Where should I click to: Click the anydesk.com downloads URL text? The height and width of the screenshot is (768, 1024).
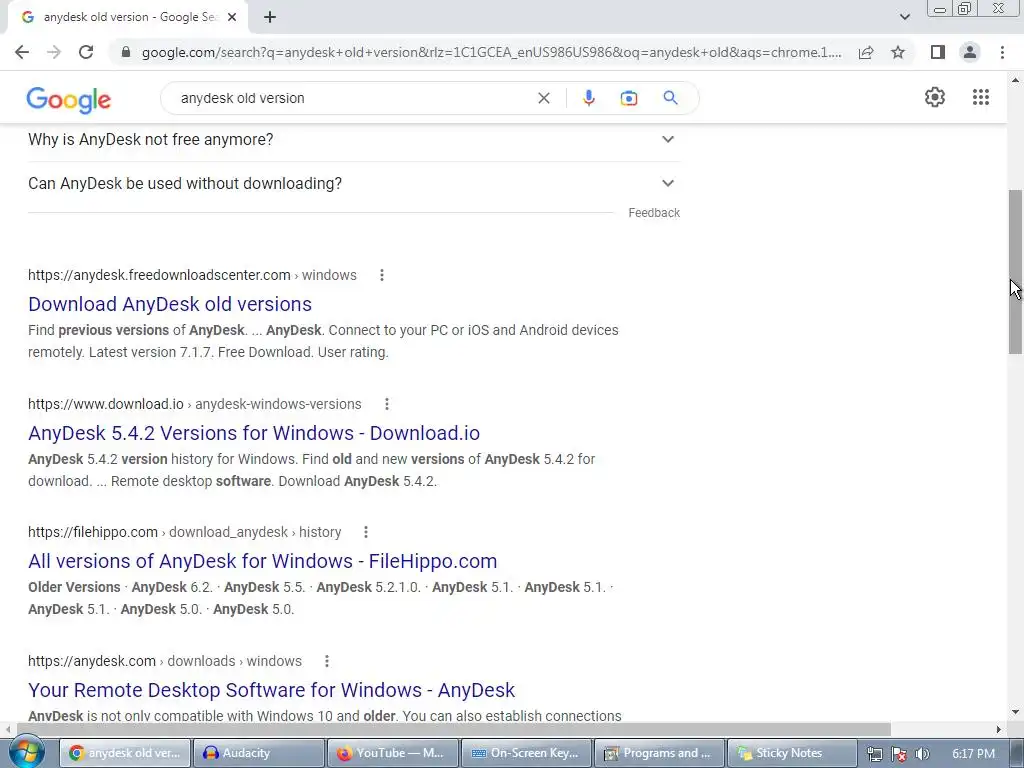click(165, 662)
